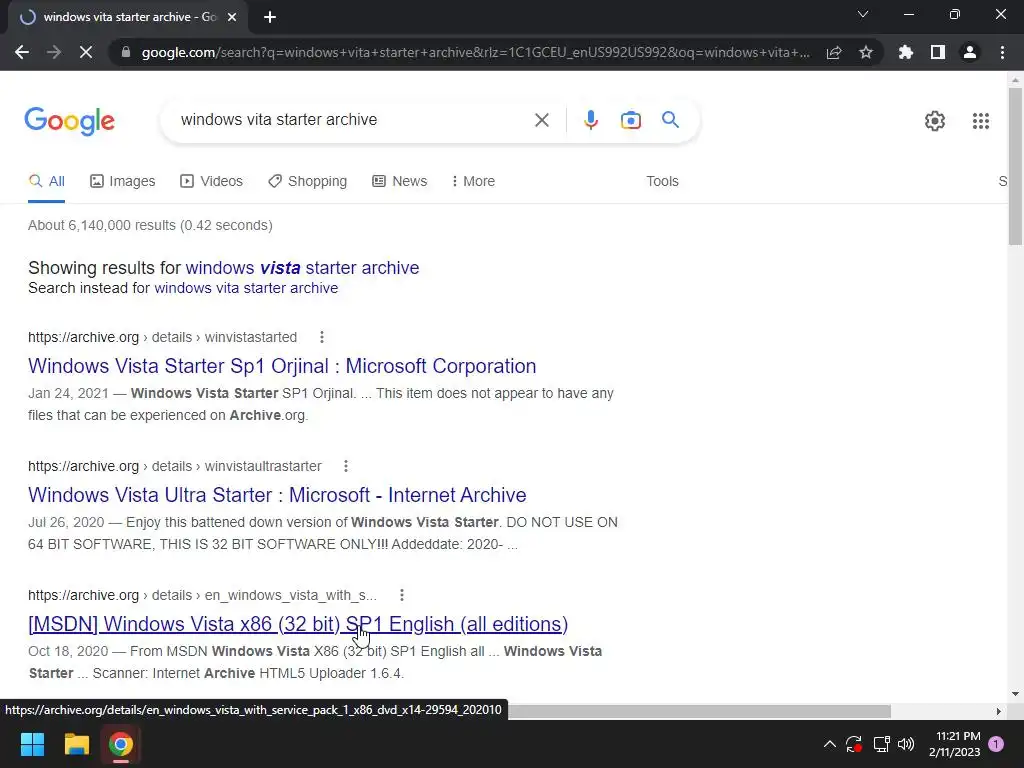Expand the More search options
Image resolution: width=1024 pixels, height=768 pixels.
(x=473, y=182)
